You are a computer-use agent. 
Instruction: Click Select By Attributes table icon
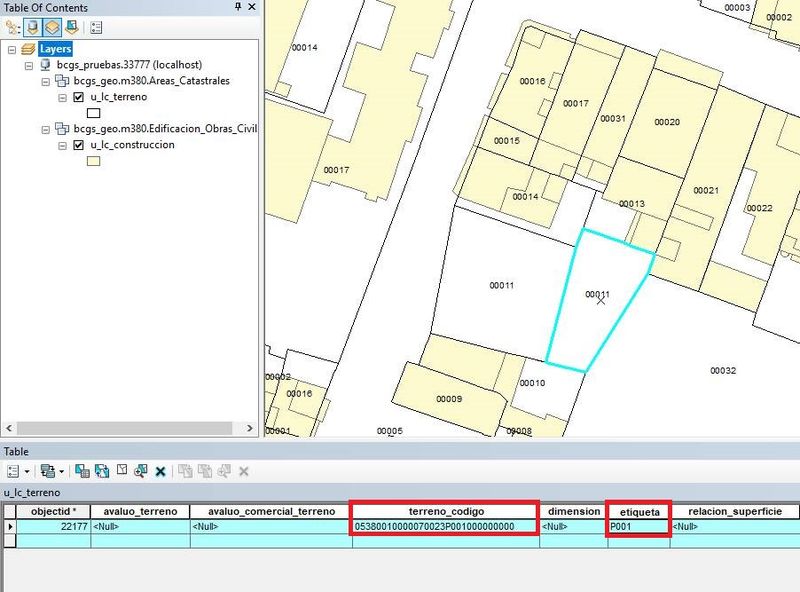(82, 471)
